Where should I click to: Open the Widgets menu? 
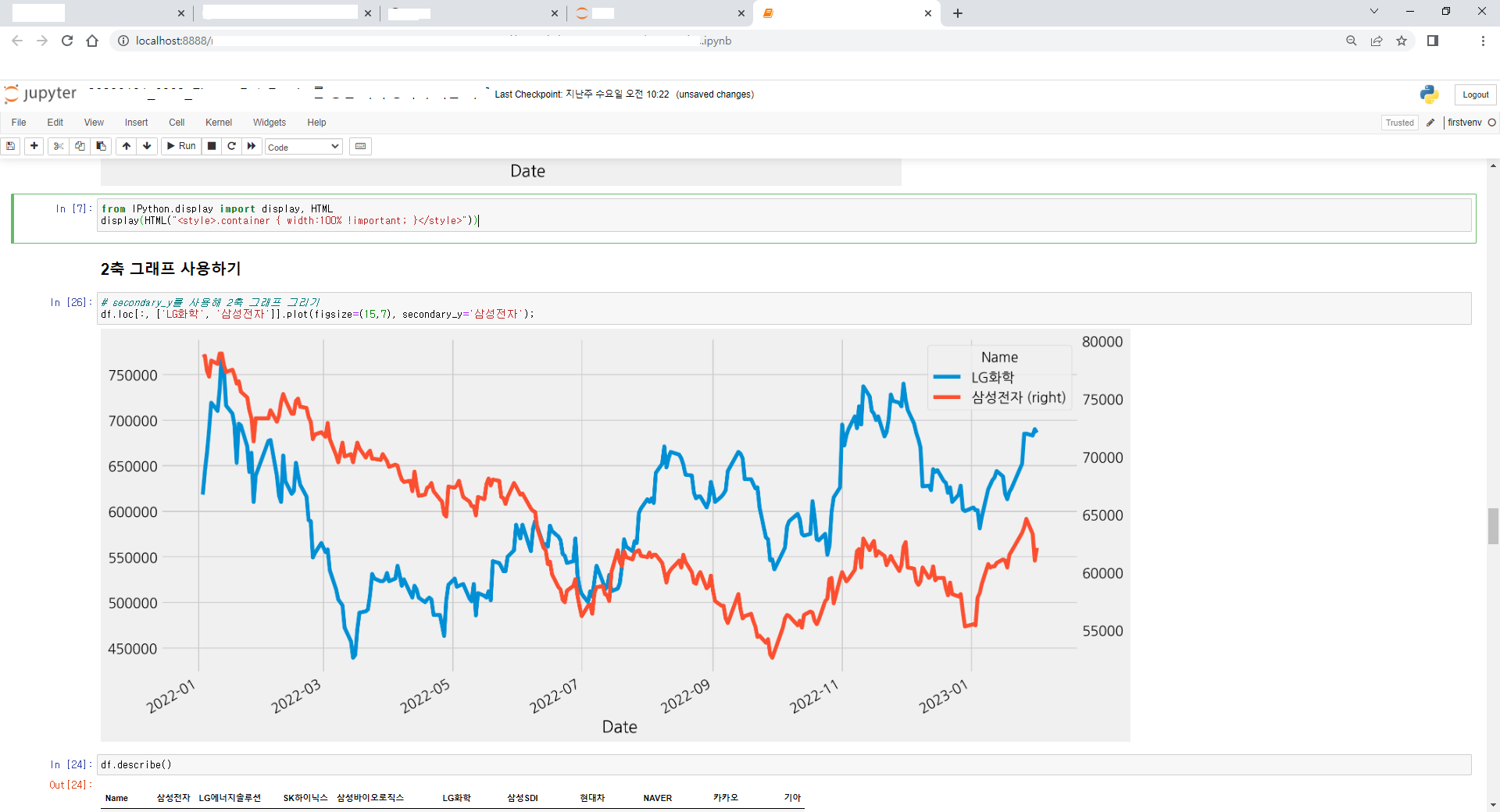click(270, 123)
